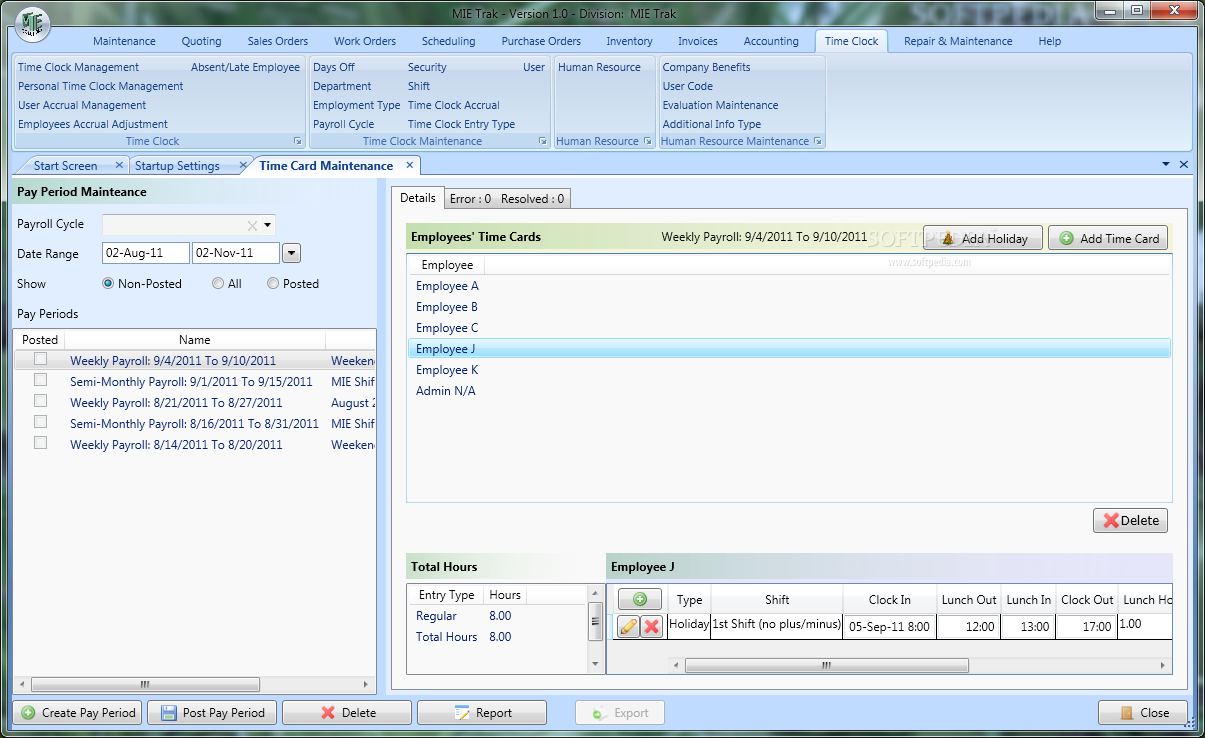Open Human Resource group dialog launcher
The height and width of the screenshot is (738, 1205).
coord(647,142)
